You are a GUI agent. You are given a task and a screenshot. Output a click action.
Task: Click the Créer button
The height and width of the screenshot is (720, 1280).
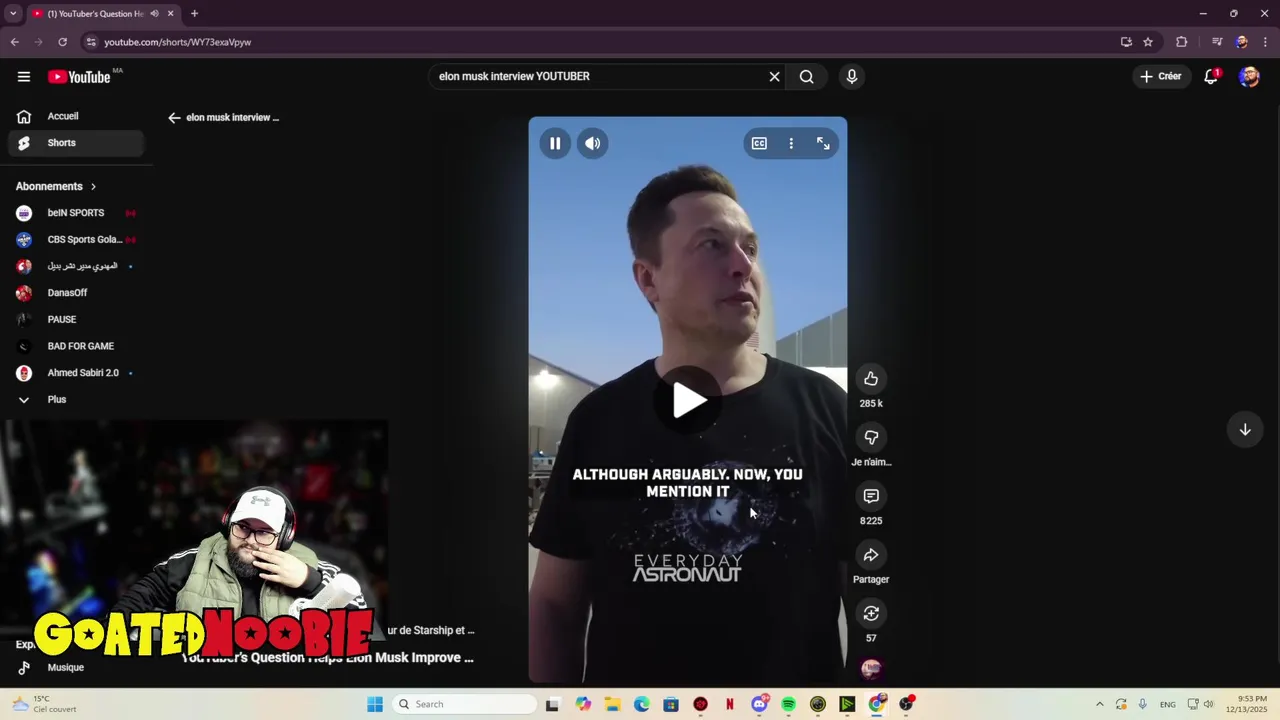click(x=1161, y=76)
